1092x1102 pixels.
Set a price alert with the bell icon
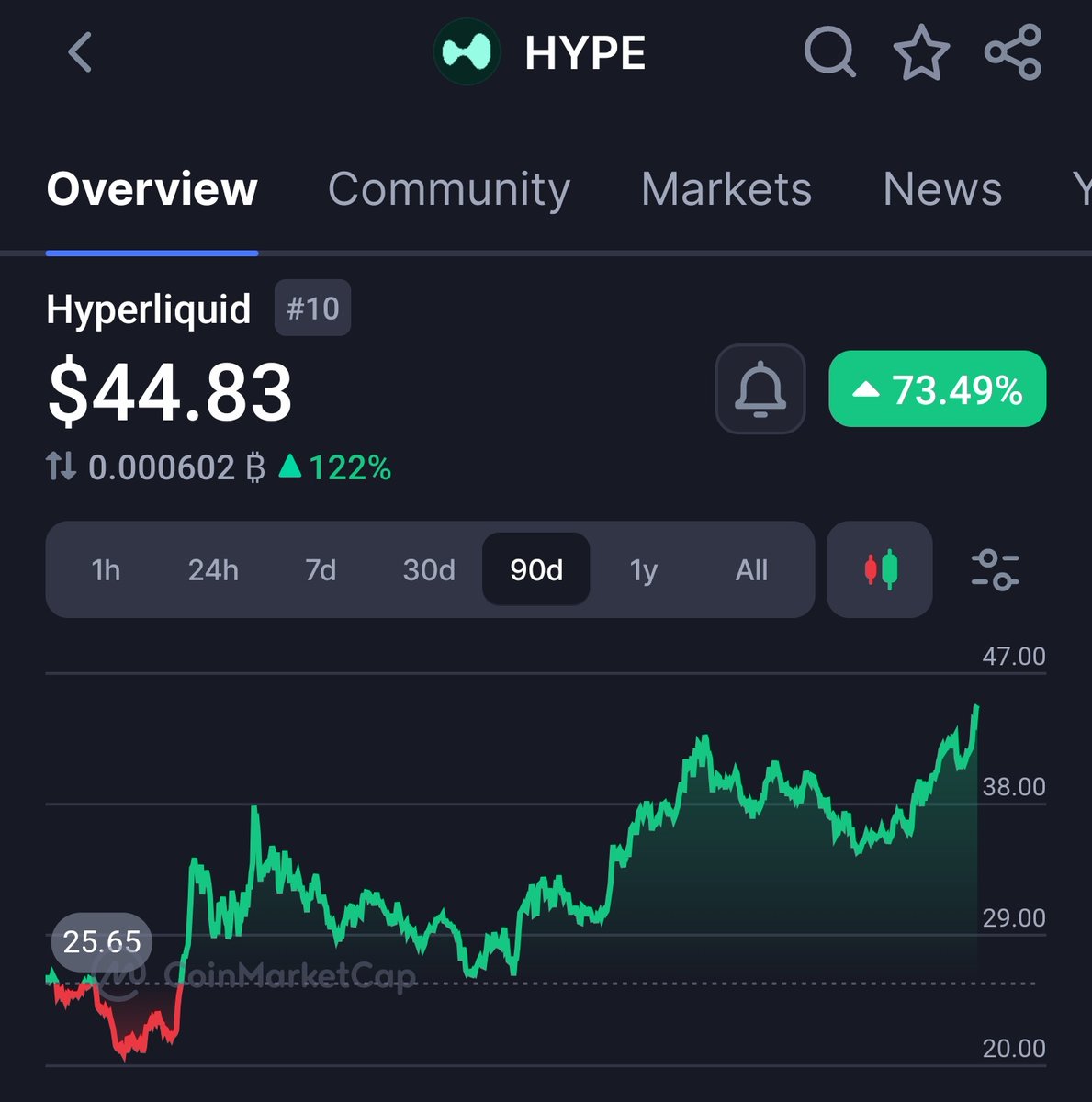[760, 389]
